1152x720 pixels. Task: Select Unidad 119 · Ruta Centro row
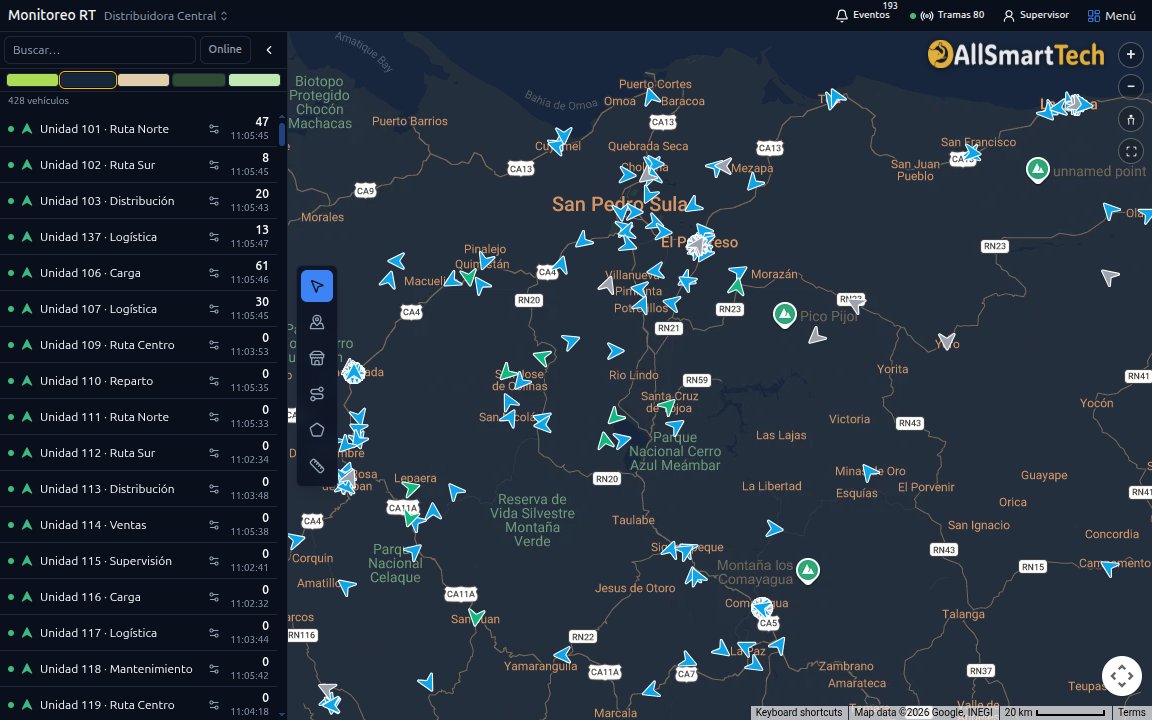pyautogui.click(x=139, y=705)
